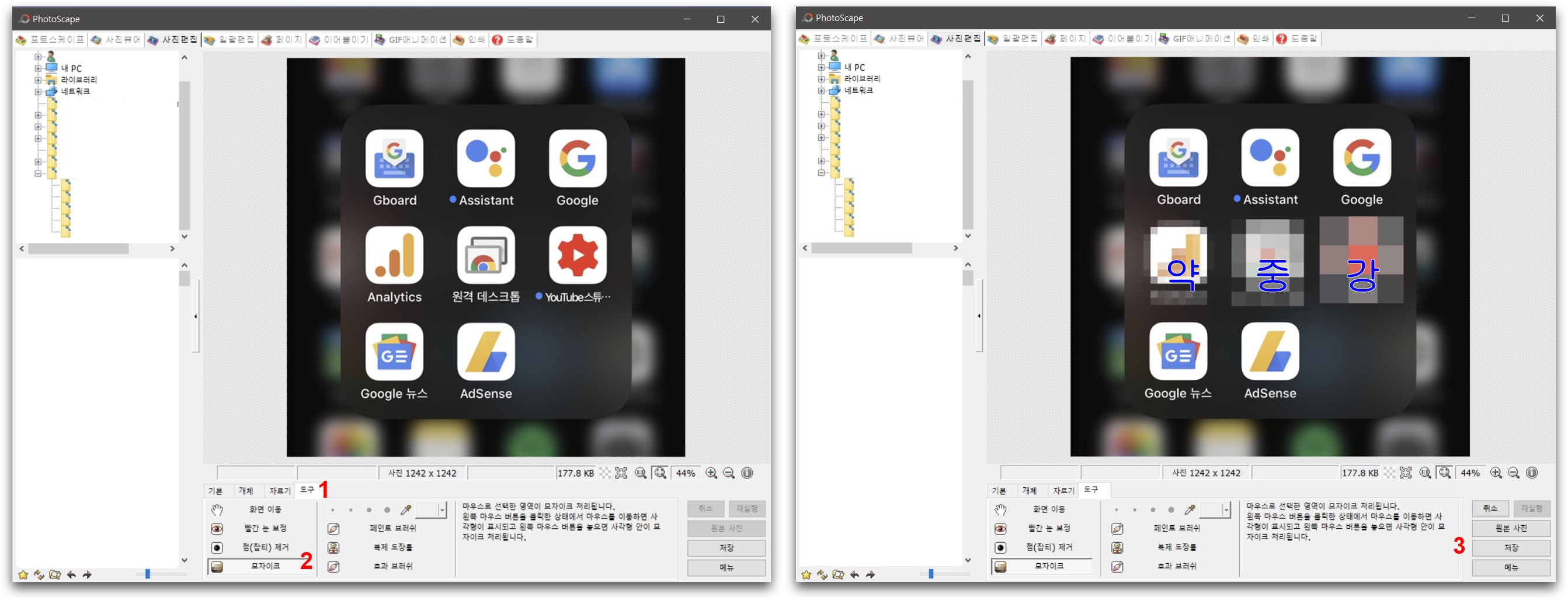Click zoom-in magnifier in left window status bar

tap(711, 473)
